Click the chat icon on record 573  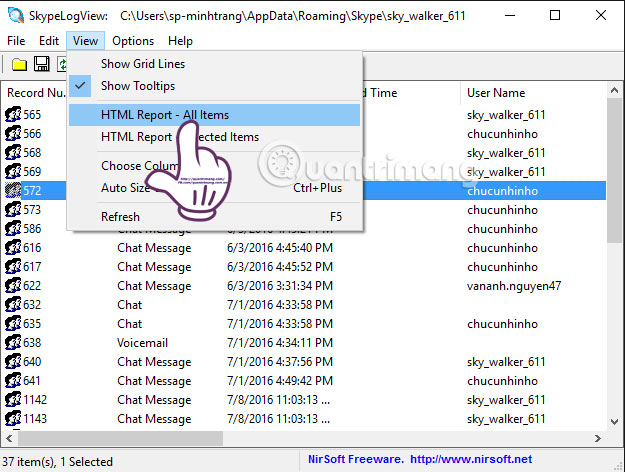click(x=13, y=209)
